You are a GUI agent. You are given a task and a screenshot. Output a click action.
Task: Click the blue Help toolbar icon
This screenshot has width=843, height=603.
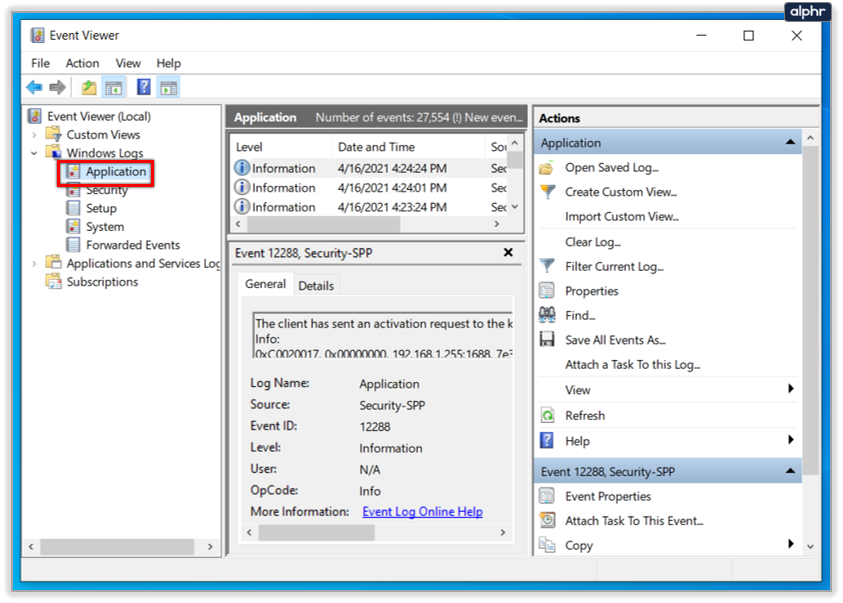(143, 88)
